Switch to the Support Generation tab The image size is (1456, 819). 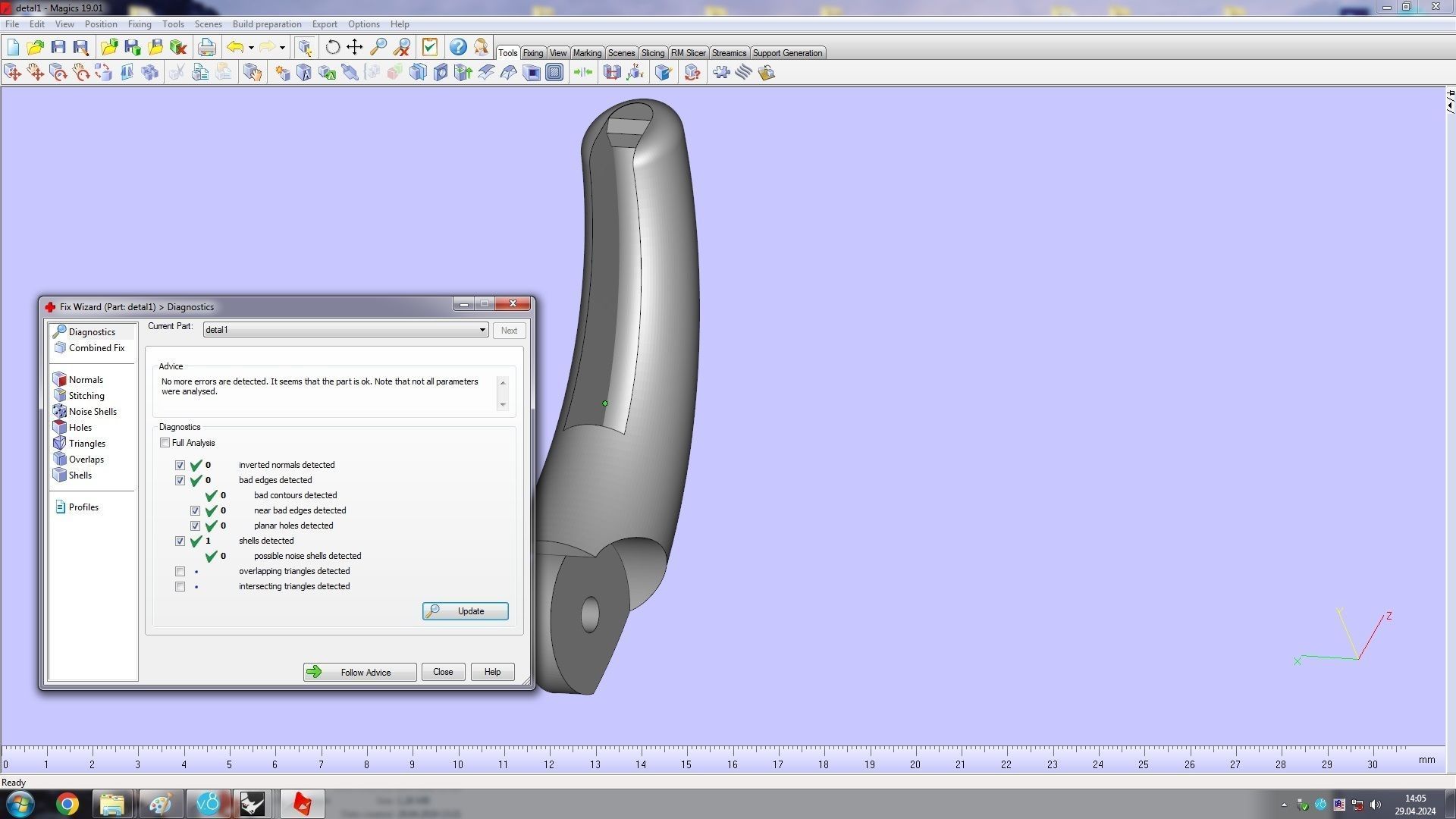pos(786,53)
